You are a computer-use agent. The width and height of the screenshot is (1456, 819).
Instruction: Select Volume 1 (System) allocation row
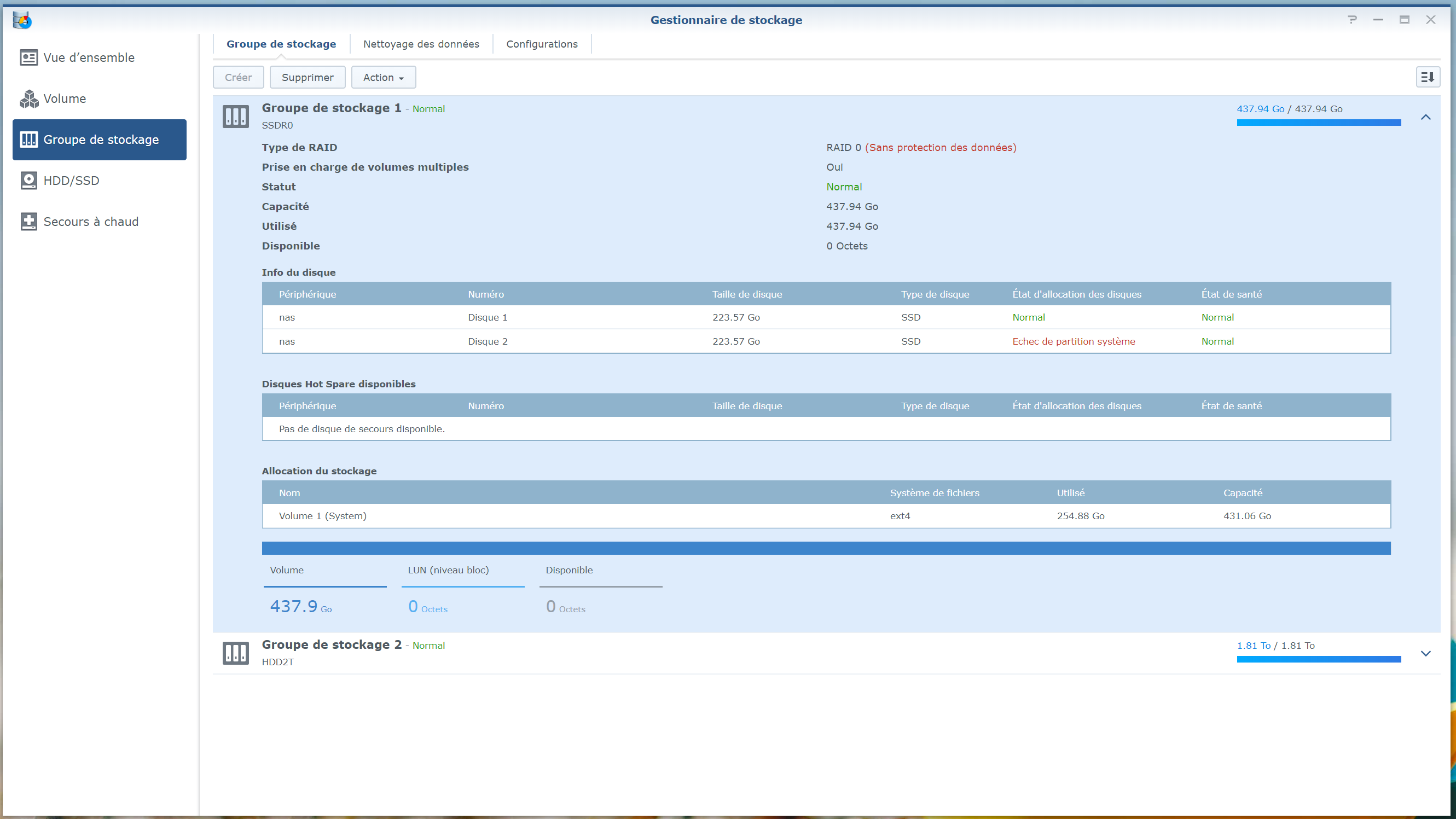coord(826,516)
